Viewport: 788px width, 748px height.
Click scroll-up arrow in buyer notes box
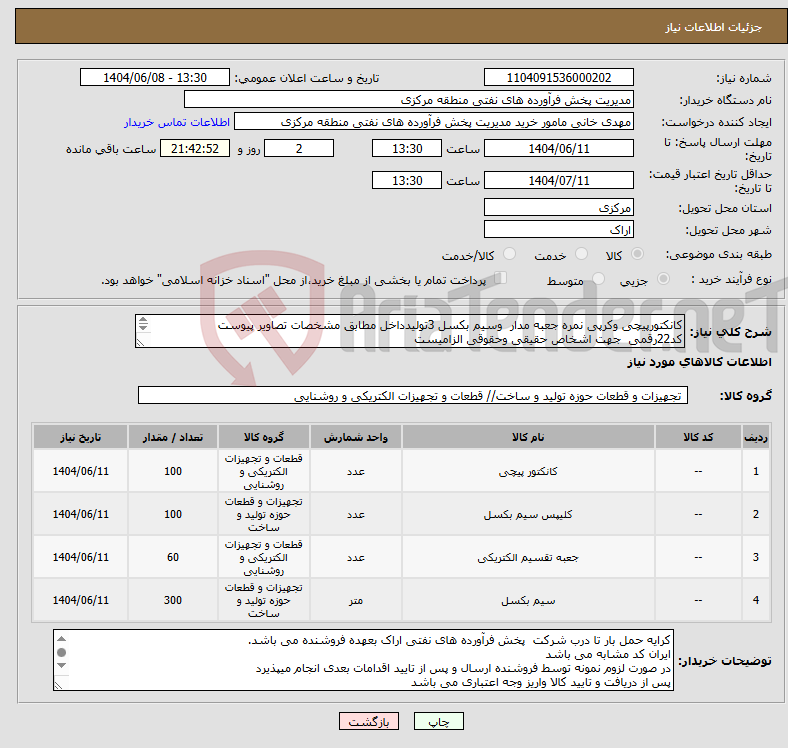61,638
